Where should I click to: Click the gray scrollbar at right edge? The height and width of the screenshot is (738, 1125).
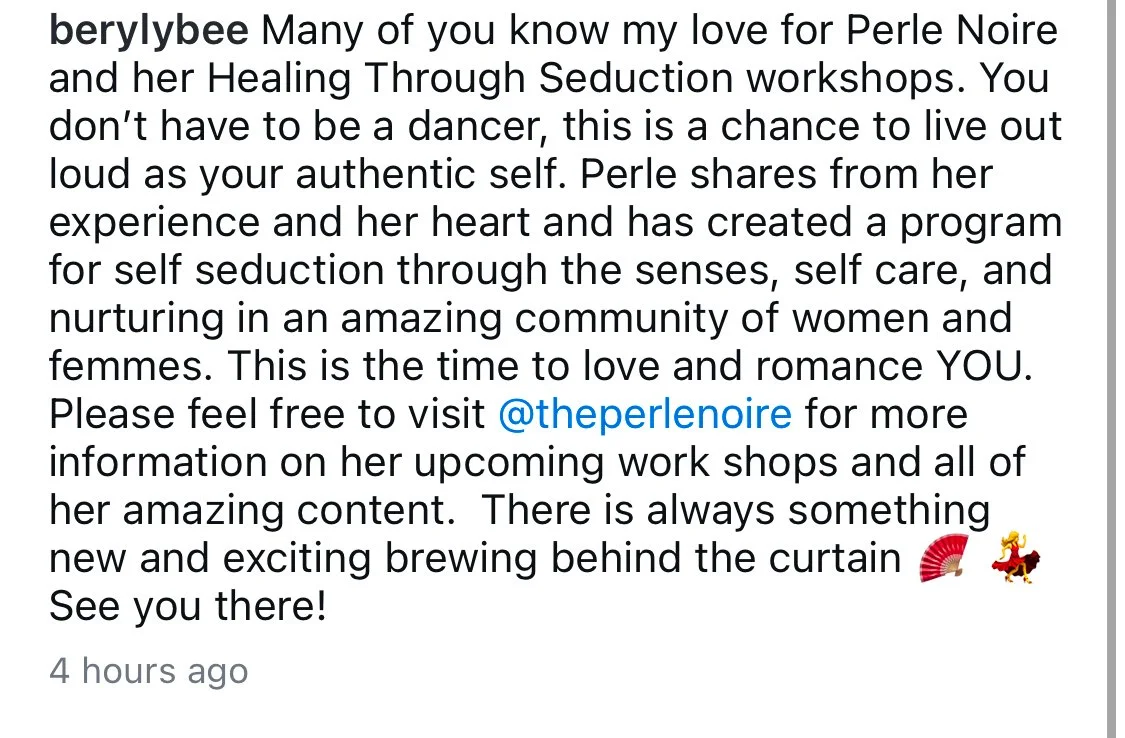[x=1114, y=369]
